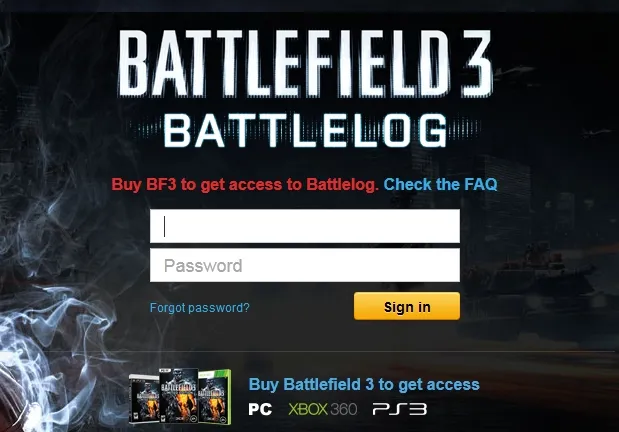Click the ESRB rating on PS3 box
619x432 pixels.
click(x=136, y=416)
